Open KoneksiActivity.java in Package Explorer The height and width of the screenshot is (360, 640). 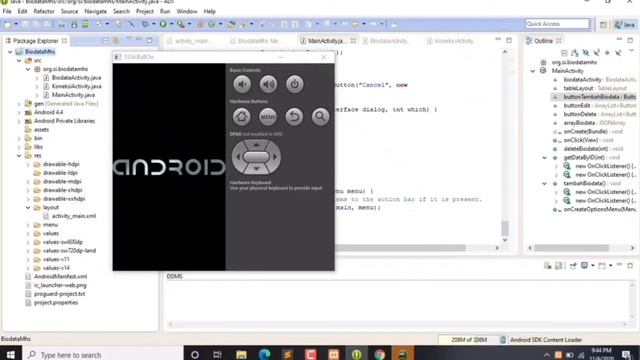click(76, 86)
